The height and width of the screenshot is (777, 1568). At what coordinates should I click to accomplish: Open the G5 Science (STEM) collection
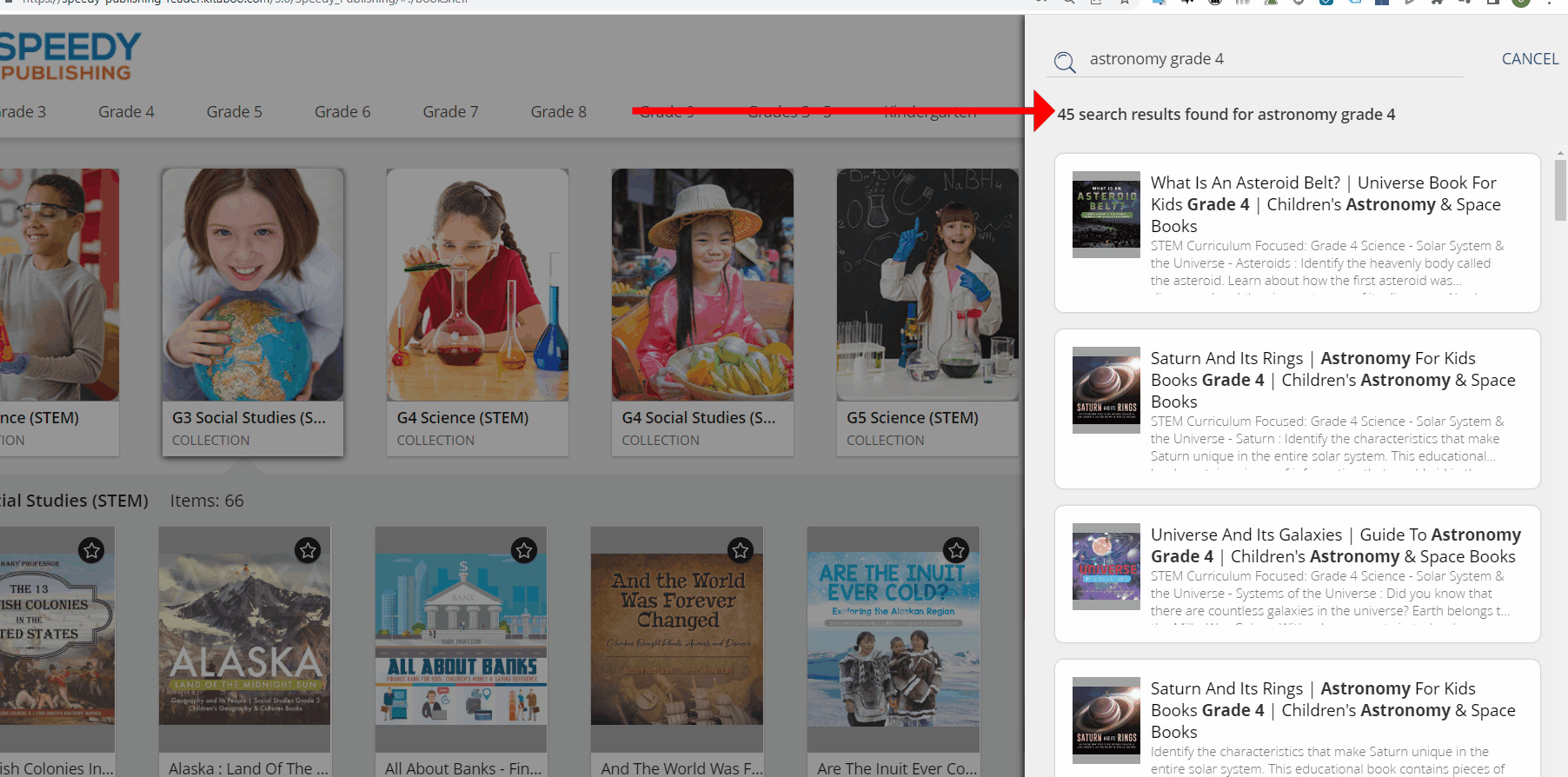(x=927, y=312)
